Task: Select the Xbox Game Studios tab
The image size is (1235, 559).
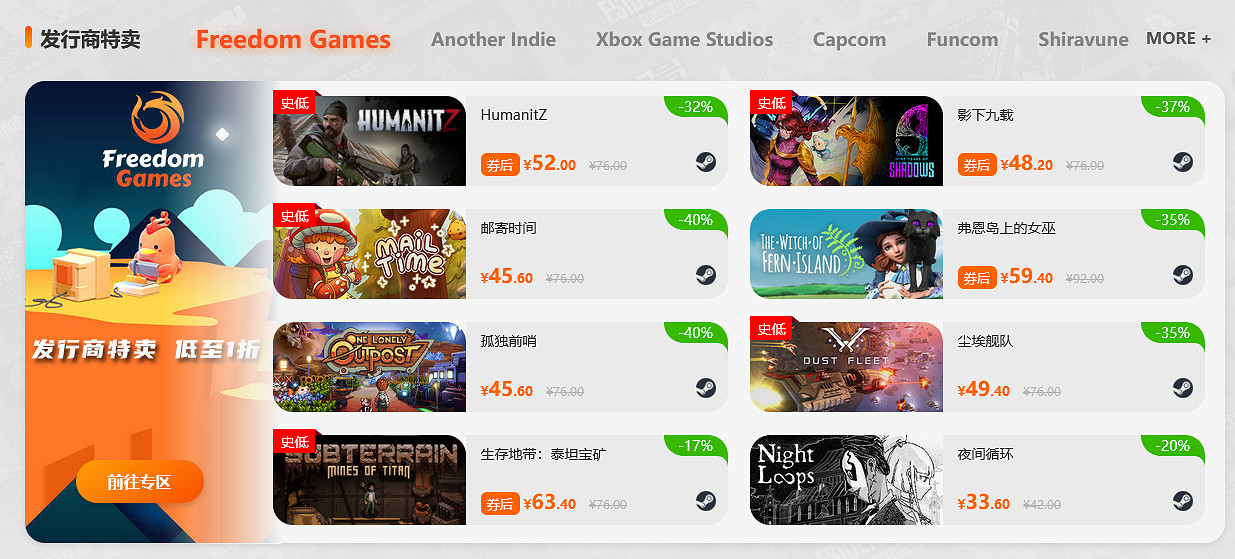Action: [684, 40]
